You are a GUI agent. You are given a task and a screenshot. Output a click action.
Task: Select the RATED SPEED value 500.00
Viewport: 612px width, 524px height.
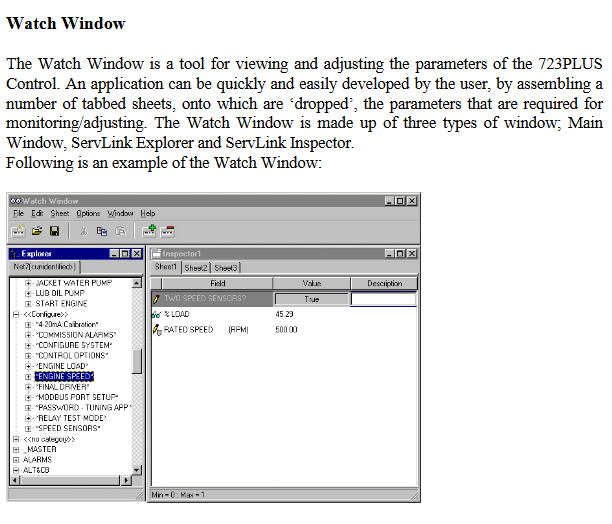tap(286, 330)
